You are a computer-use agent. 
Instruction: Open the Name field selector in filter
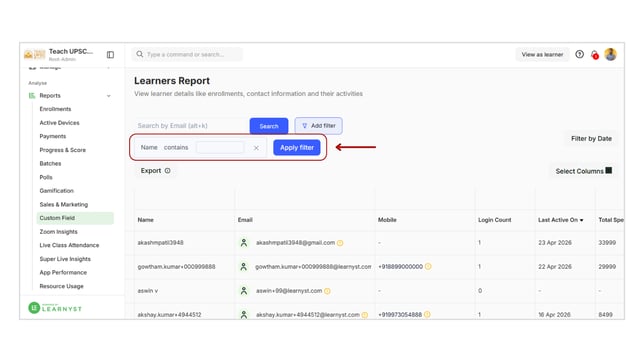(149, 148)
